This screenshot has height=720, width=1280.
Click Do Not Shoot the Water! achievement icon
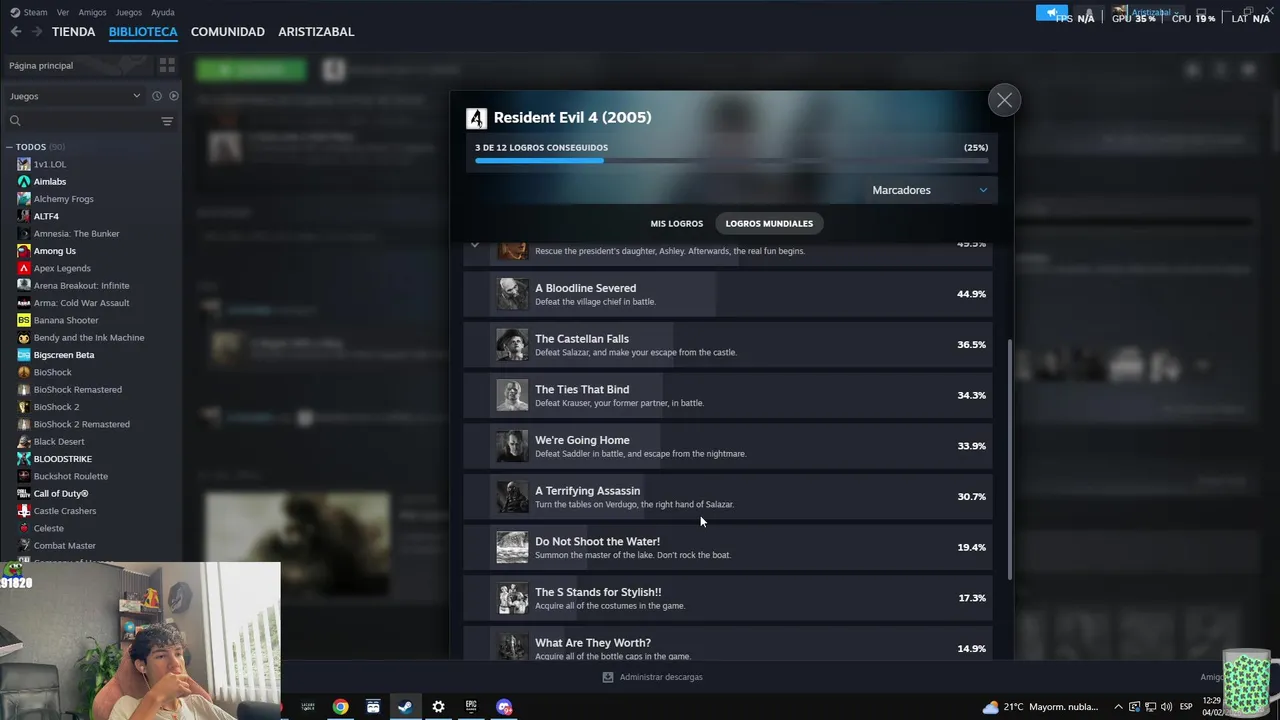pos(512,547)
